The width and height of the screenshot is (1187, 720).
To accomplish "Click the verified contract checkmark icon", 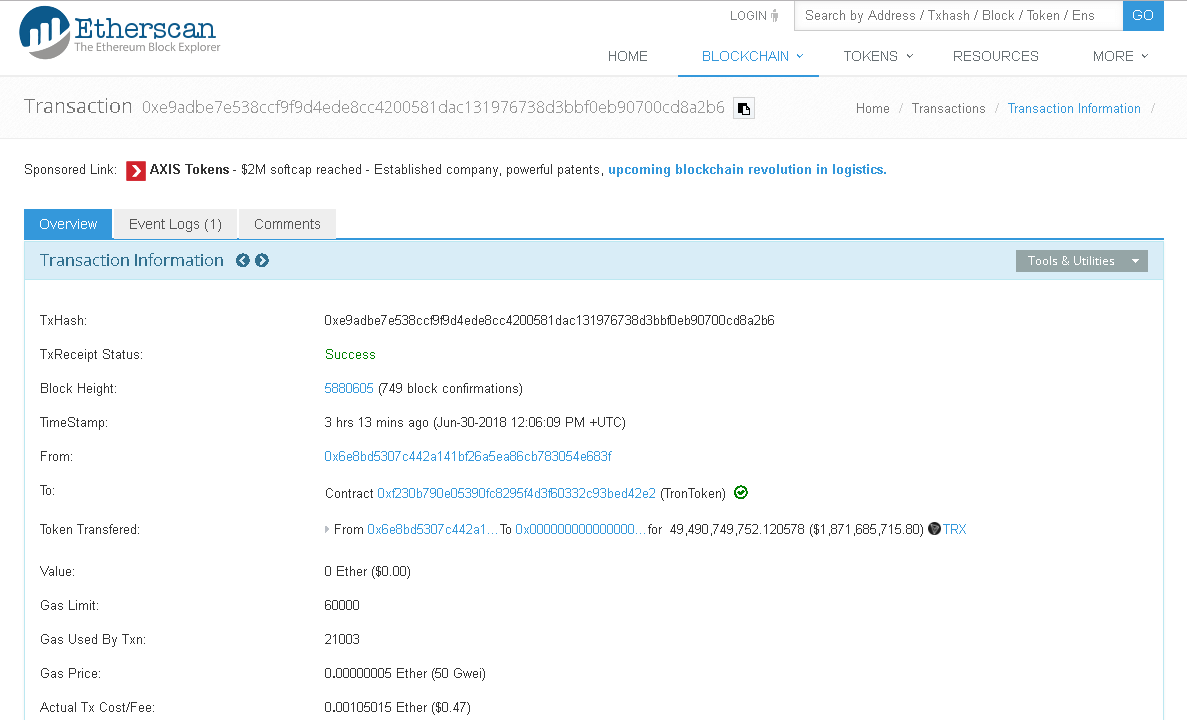I will tap(740, 492).
